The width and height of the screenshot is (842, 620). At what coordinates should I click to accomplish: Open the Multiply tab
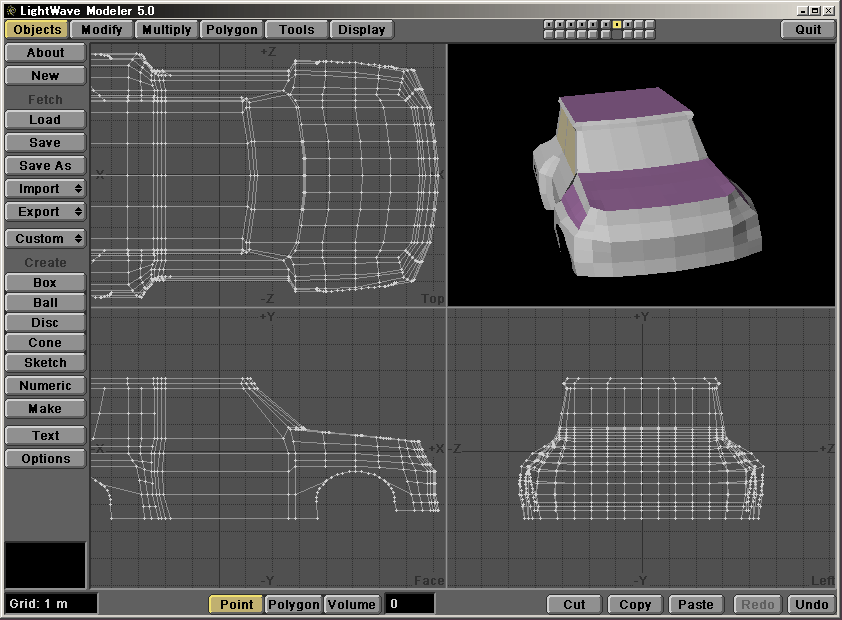point(166,30)
